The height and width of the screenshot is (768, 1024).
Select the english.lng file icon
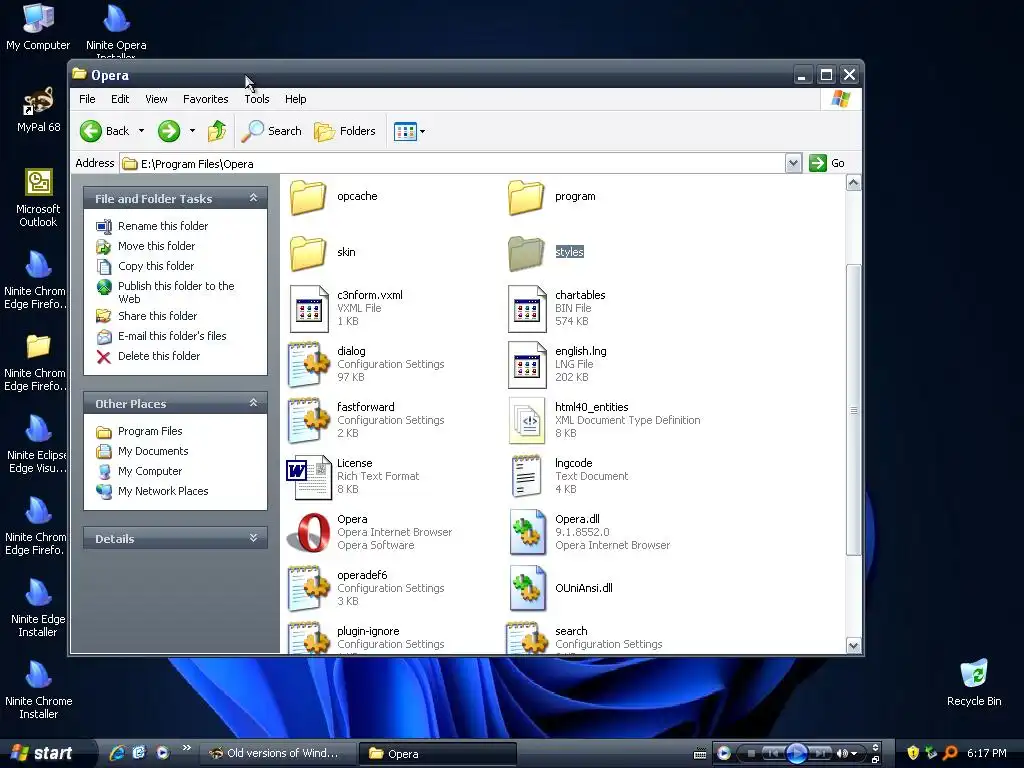click(x=527, y=364)
